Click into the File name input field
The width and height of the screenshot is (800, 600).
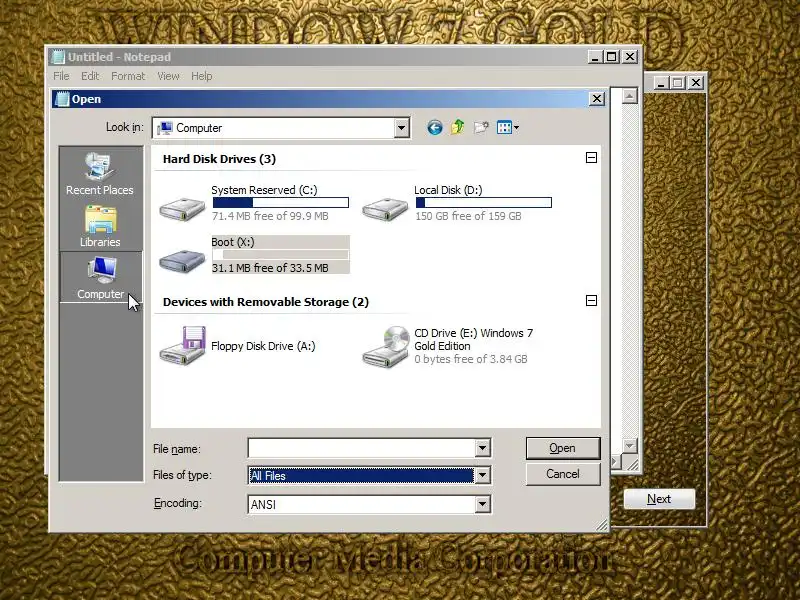click(361, 448)
